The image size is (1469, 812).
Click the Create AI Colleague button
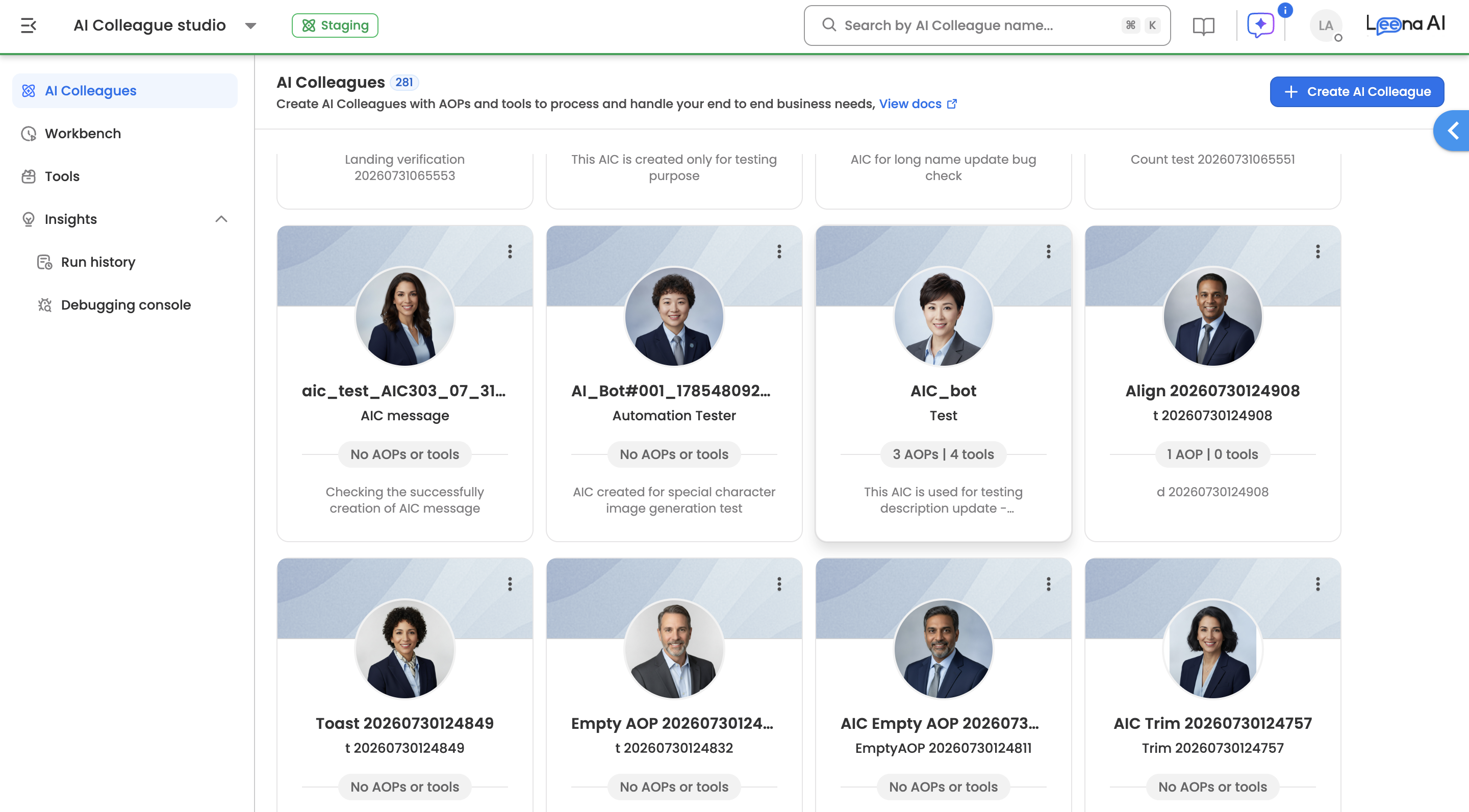click(1357, 91)
